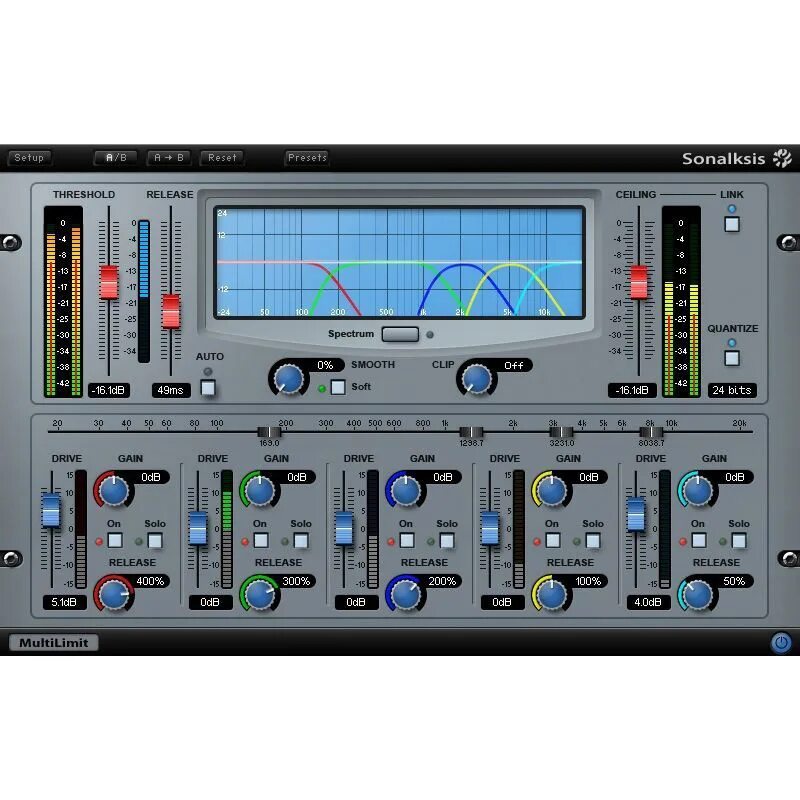Click the red band 5.1dB drive value
Image resolution: width=800 pixels, height=800 pixels.
coord(64,603)
